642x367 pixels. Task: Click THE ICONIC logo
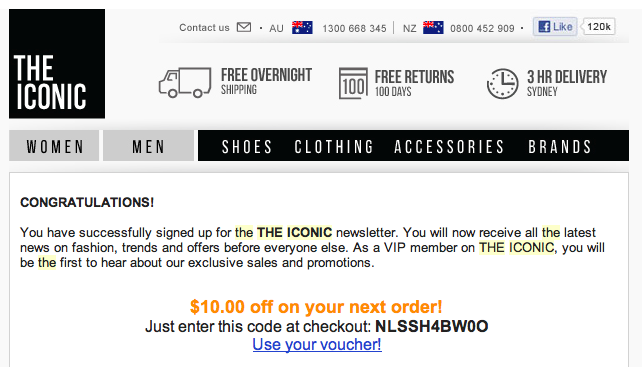(57, 64)
